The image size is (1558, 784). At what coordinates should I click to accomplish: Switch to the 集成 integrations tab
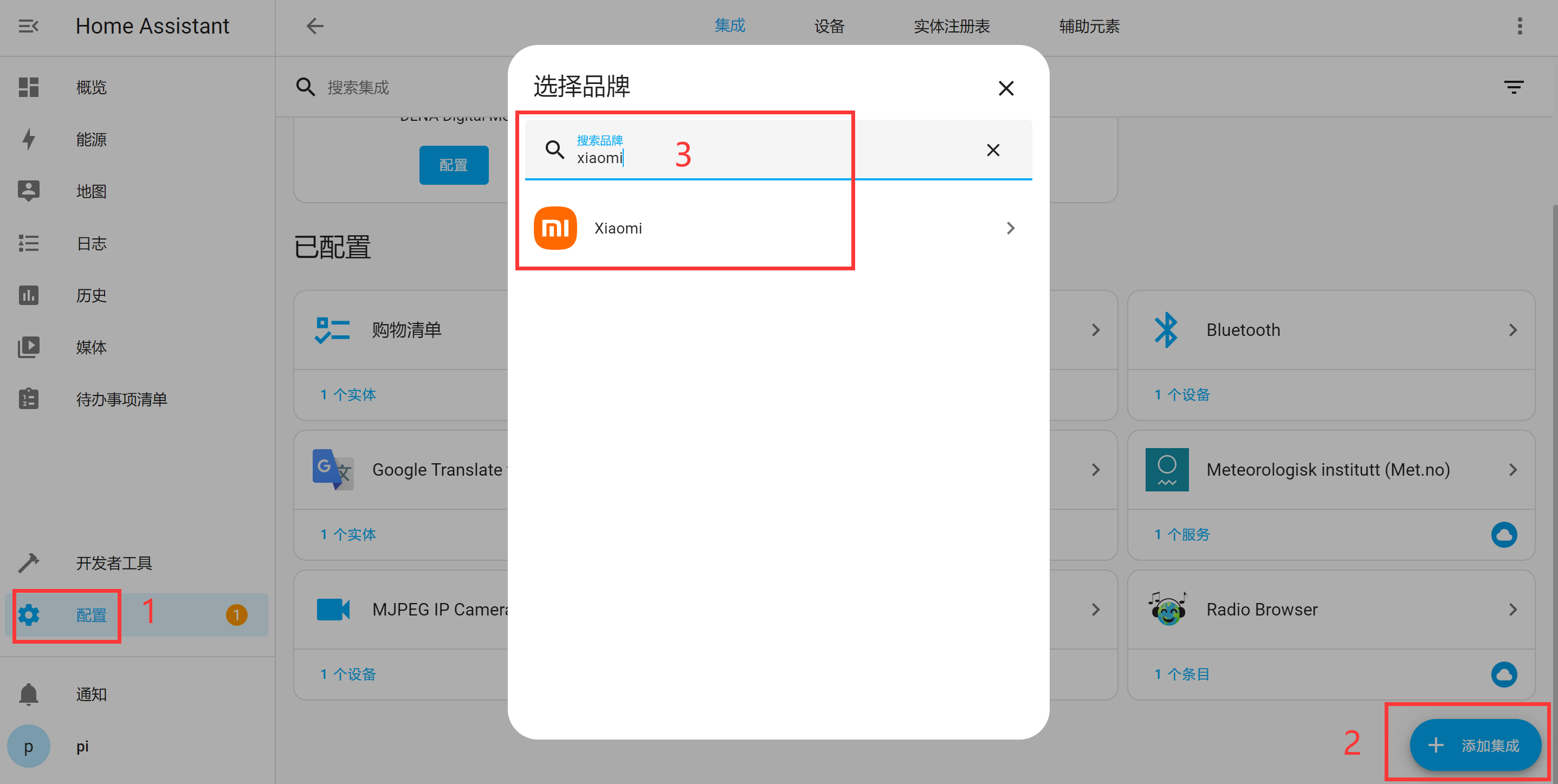tap(729, 25)
